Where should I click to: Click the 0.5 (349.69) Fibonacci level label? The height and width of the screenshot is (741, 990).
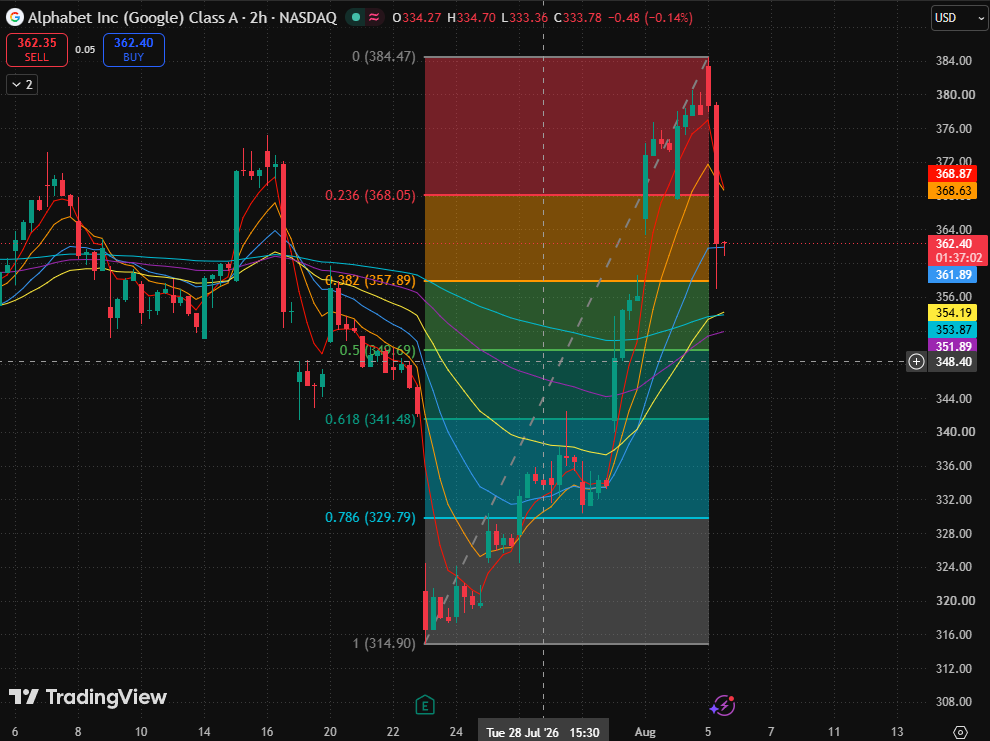378,350
